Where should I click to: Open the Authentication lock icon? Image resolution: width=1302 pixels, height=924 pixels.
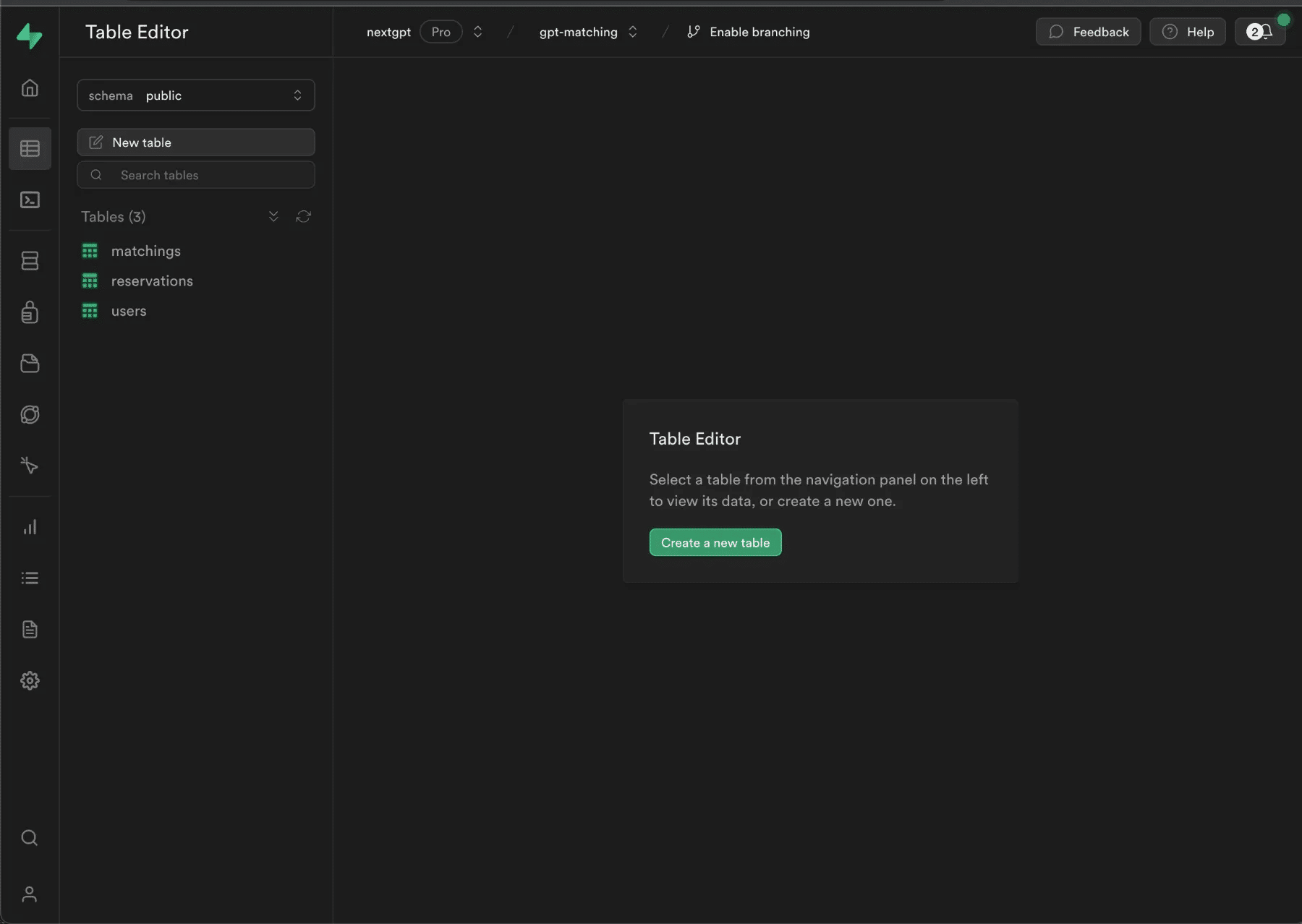pyautogui.click(x=30, y=312)
